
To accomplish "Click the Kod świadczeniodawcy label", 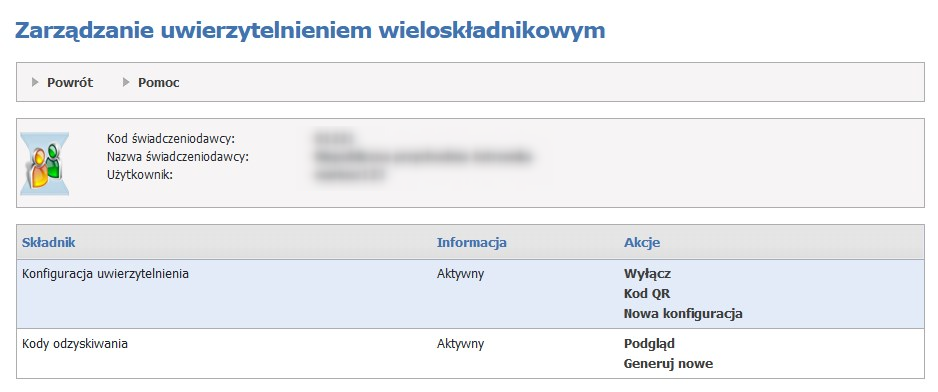I will click(170, 139).
